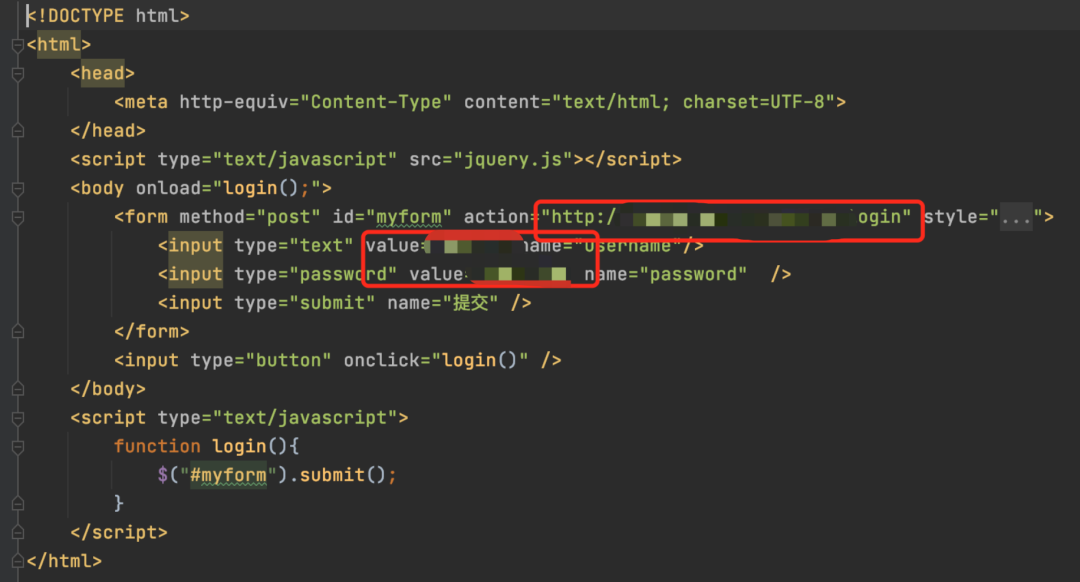The width and height of the screenshot is (1080, 582).
Task: Click the action attribute name in the form tag
Action: tap(497, 217)
